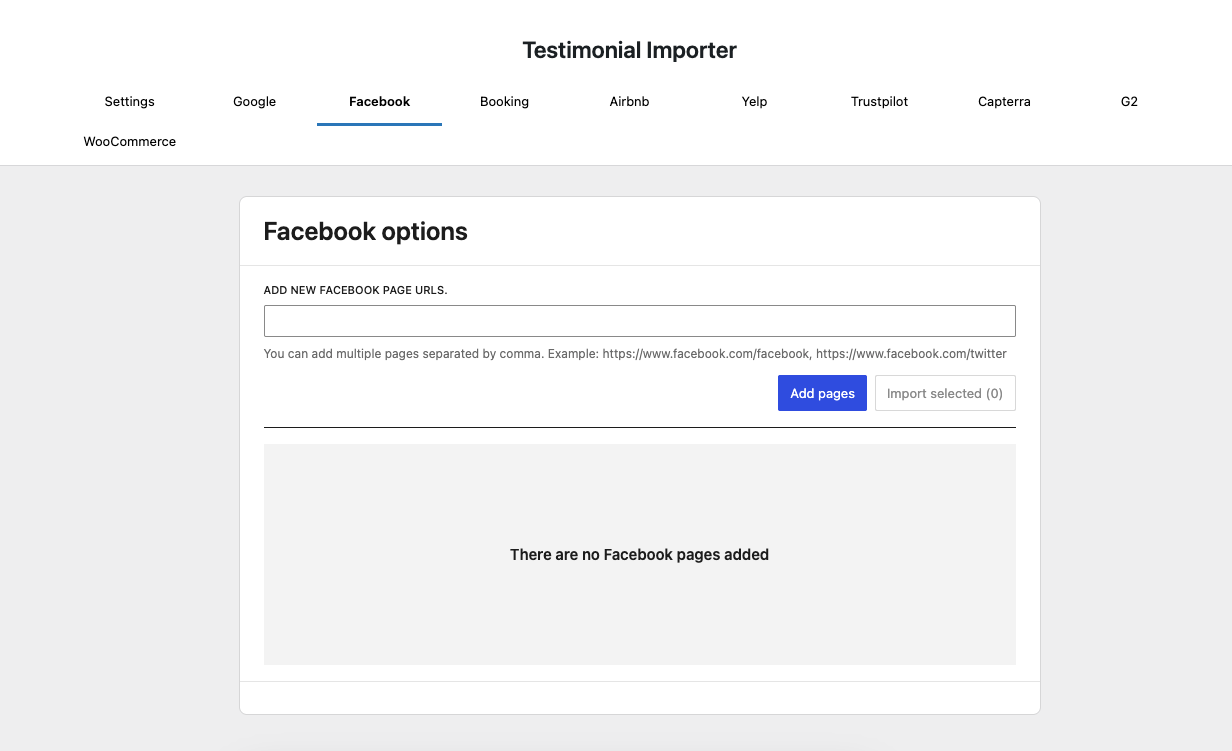Screen dimensions: 1232x751
Task: Click the Add pages button
Action: (x=822, y=393)
